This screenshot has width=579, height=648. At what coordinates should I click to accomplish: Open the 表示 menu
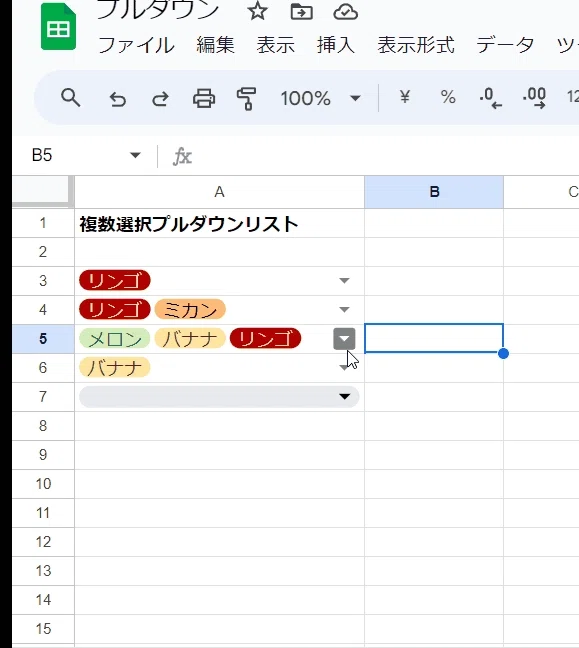[x=276, y=45]
